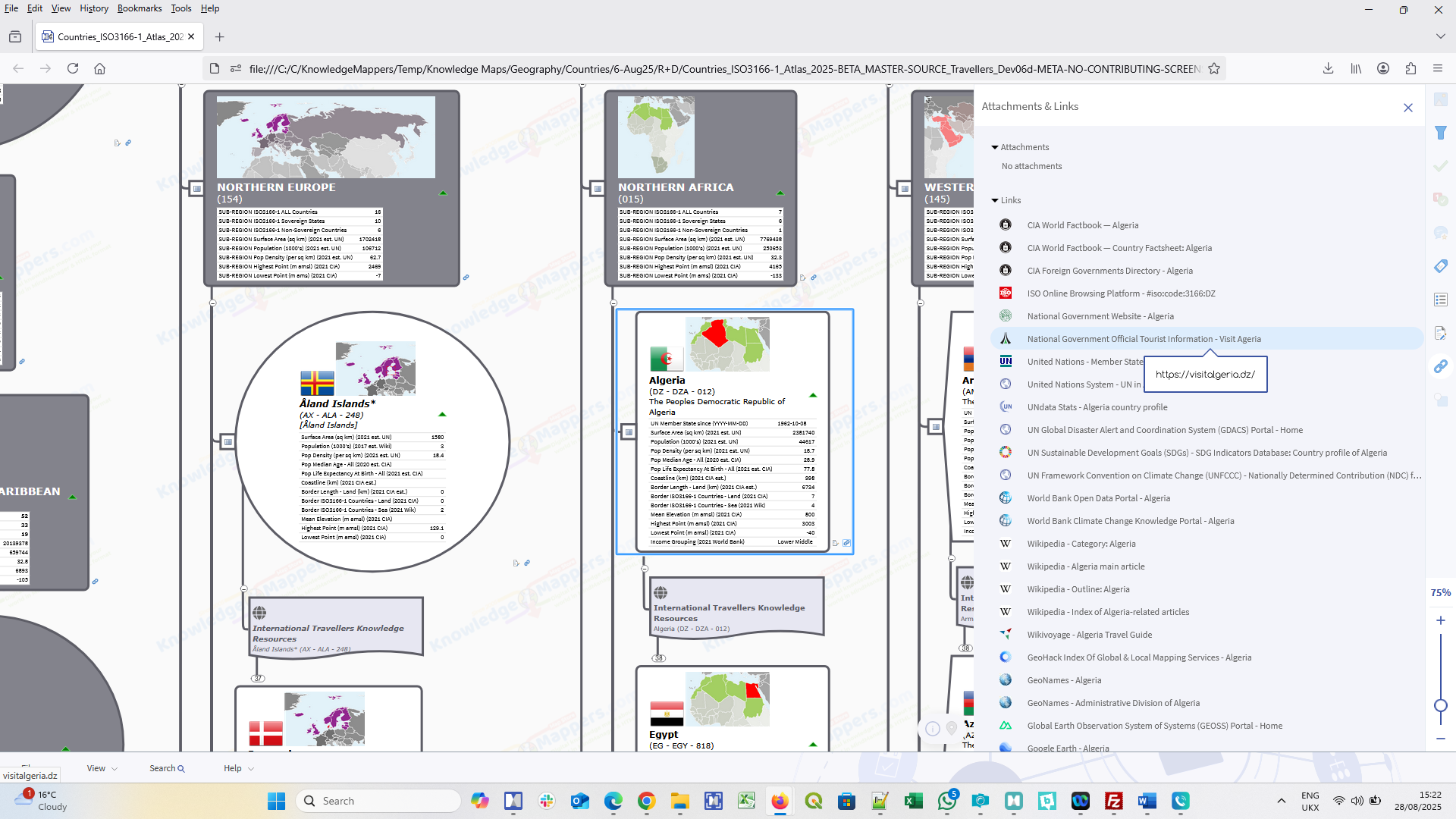The width and height of the screenshot is (1456, 819).
Task: Click zoom in plus icon
Action: (x=1441, y=620)
